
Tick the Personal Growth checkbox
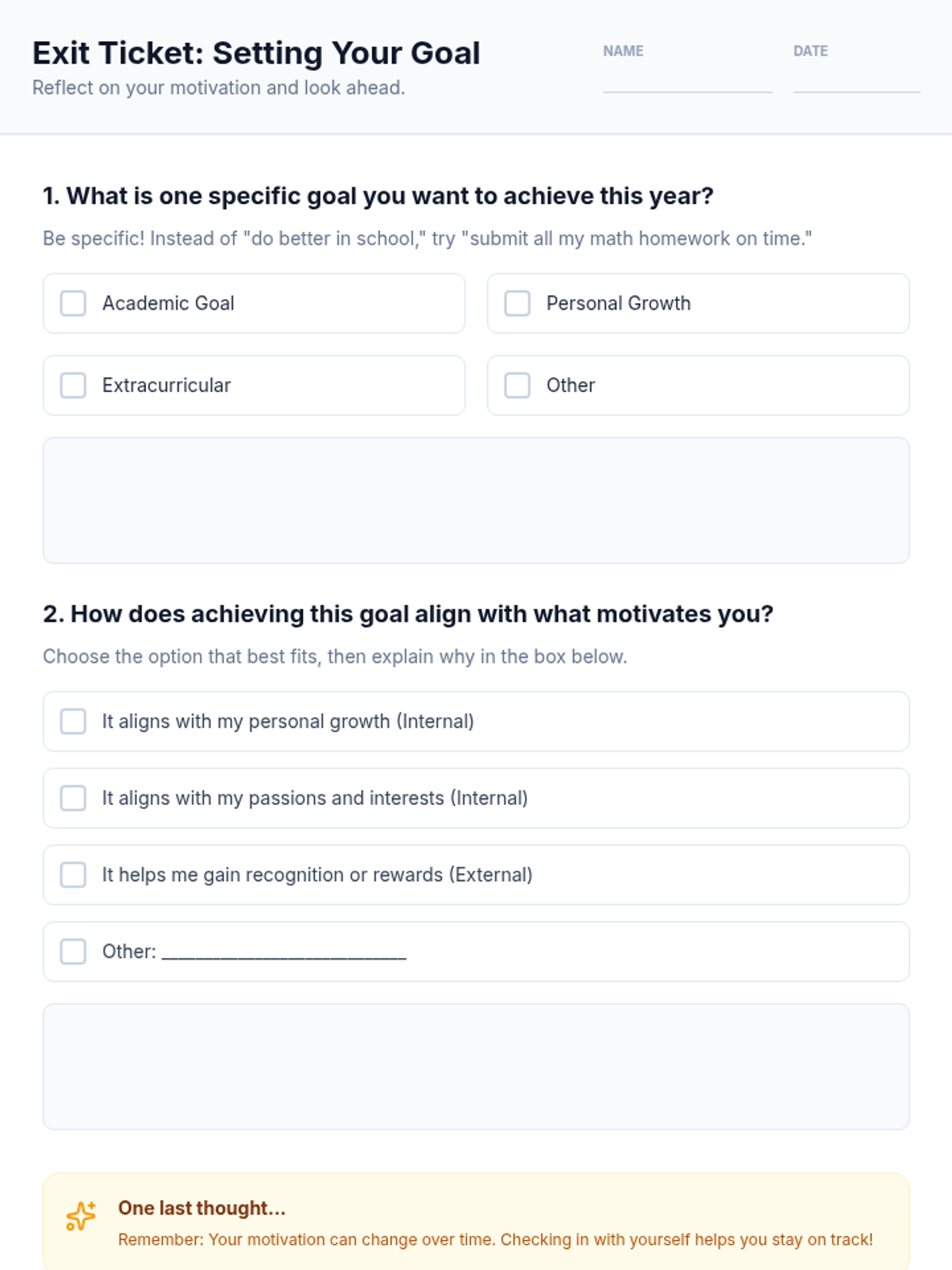tap(517, 303)
